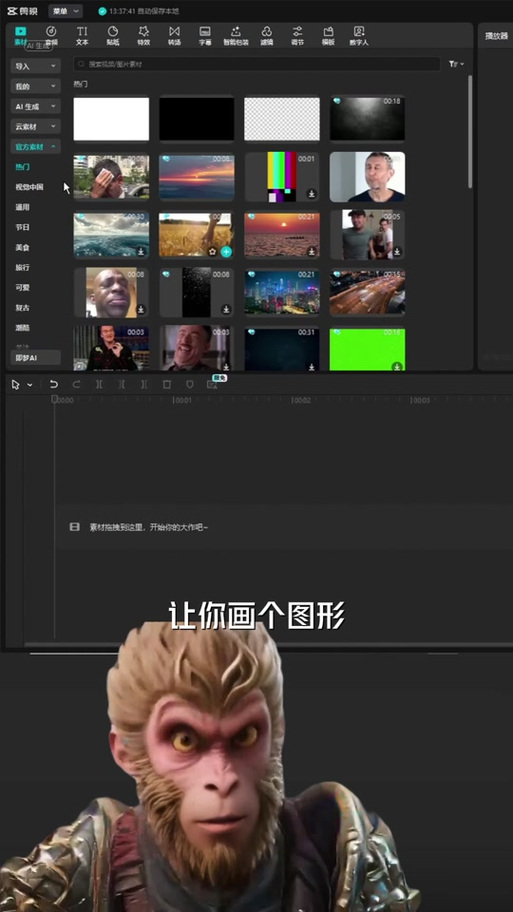Focus the material search field

(256, 64)
